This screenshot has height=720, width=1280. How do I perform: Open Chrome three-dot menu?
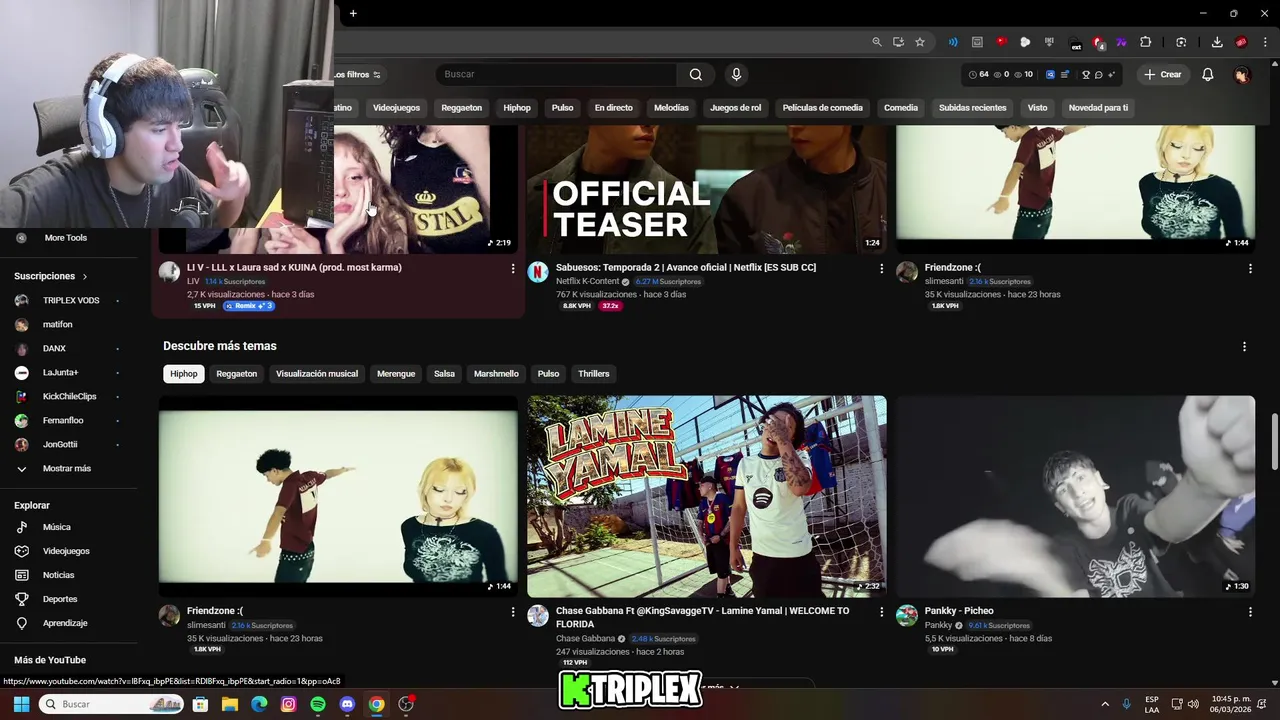click(1266, 42)
